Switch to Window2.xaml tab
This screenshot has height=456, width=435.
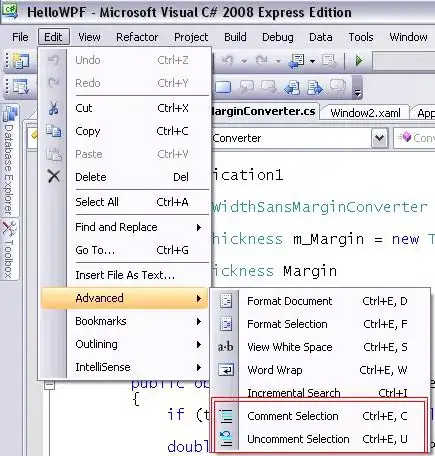pos(365,113)
